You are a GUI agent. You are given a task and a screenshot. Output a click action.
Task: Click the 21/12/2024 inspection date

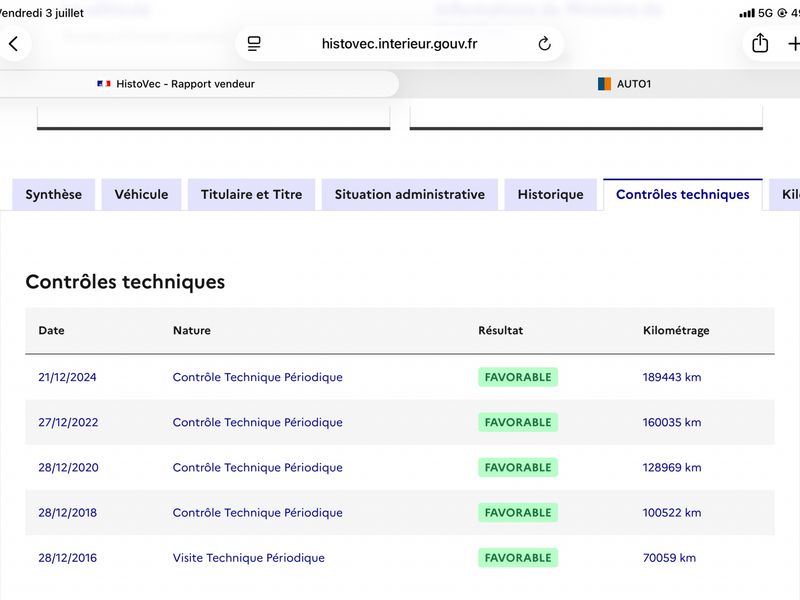(67, 377)
